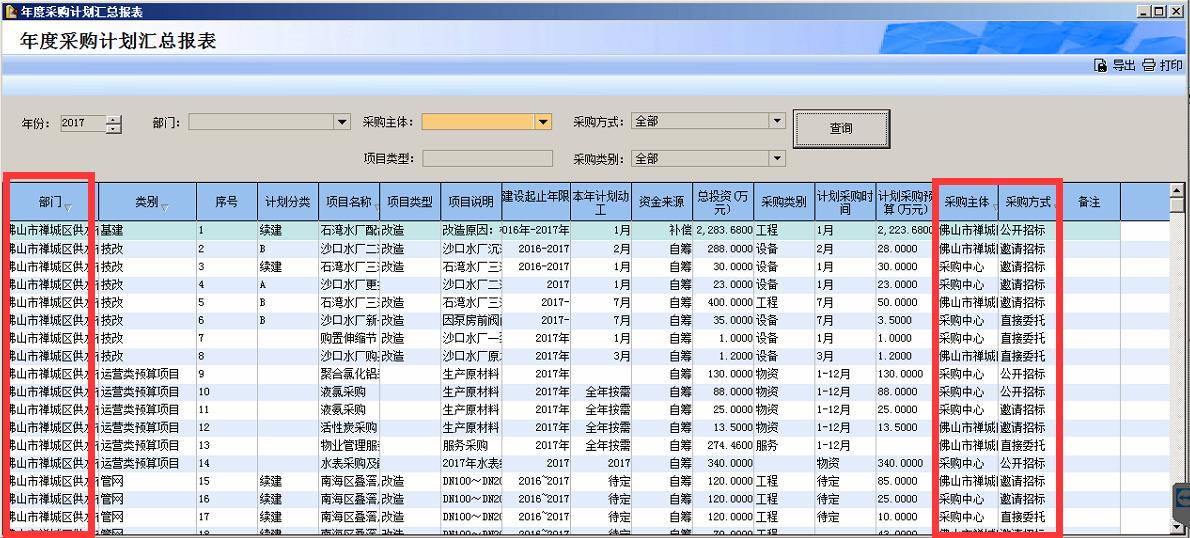The height and width of the screenshot is (538, 1190).
Task: Click the app icon in title bar
Action: tap(10, 11)
